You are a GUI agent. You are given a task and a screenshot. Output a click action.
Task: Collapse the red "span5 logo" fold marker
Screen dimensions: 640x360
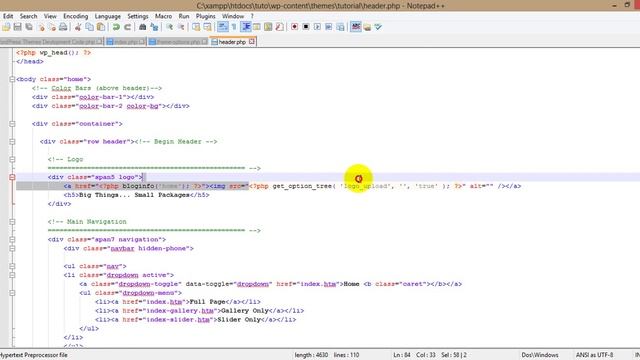[12, 177]
